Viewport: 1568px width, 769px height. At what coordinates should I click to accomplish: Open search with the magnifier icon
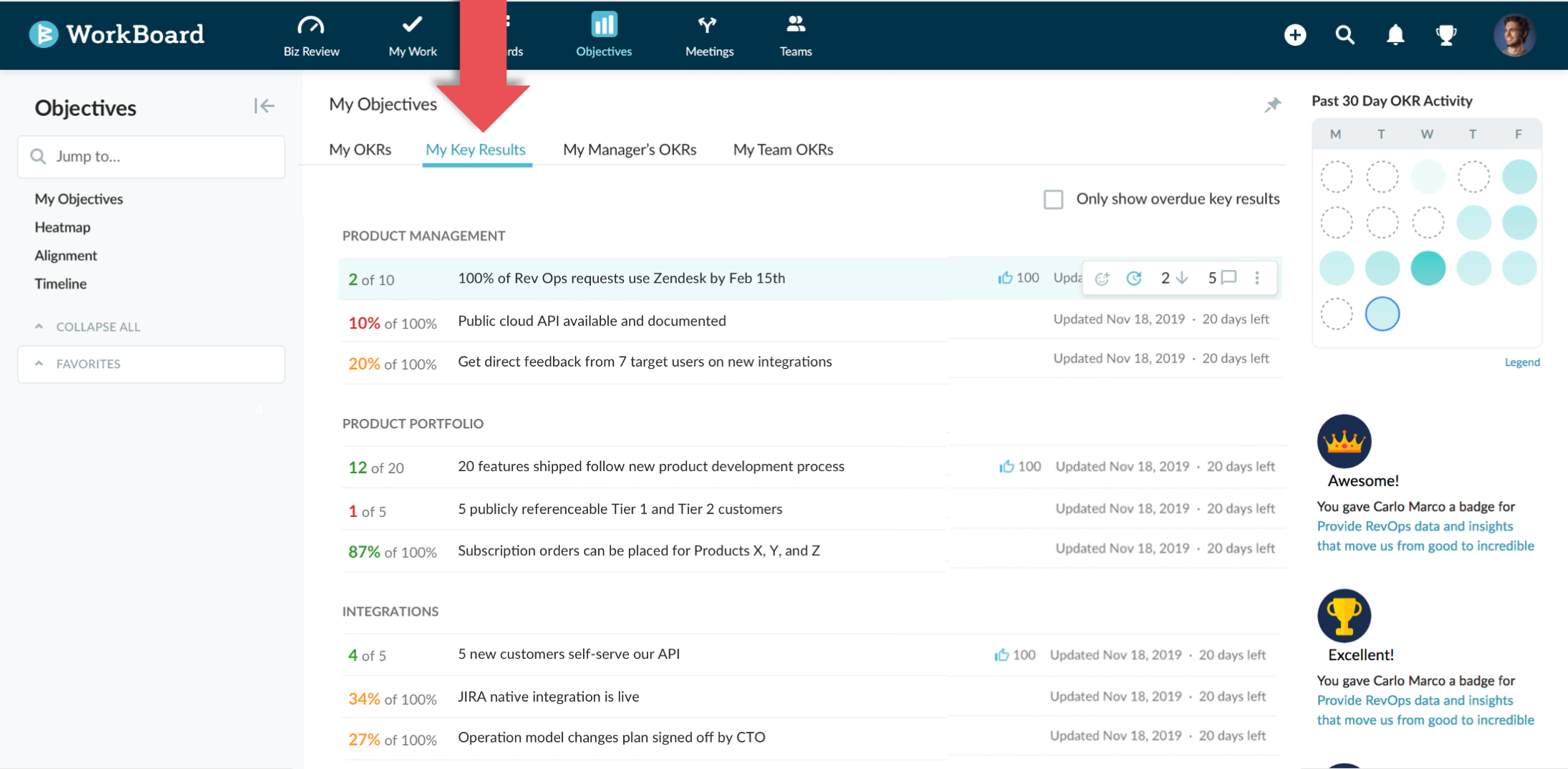[1345, 34]
